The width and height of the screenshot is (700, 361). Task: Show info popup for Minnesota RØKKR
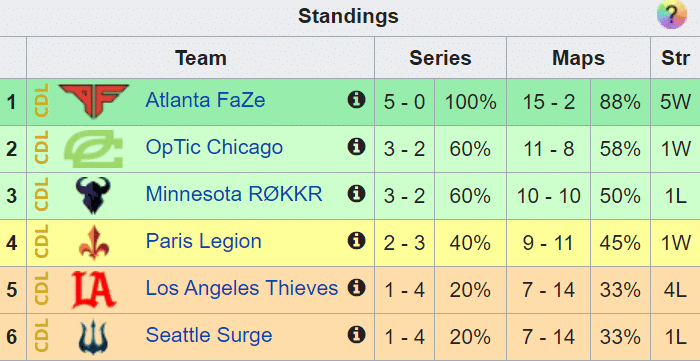click(x=356, y=194)
